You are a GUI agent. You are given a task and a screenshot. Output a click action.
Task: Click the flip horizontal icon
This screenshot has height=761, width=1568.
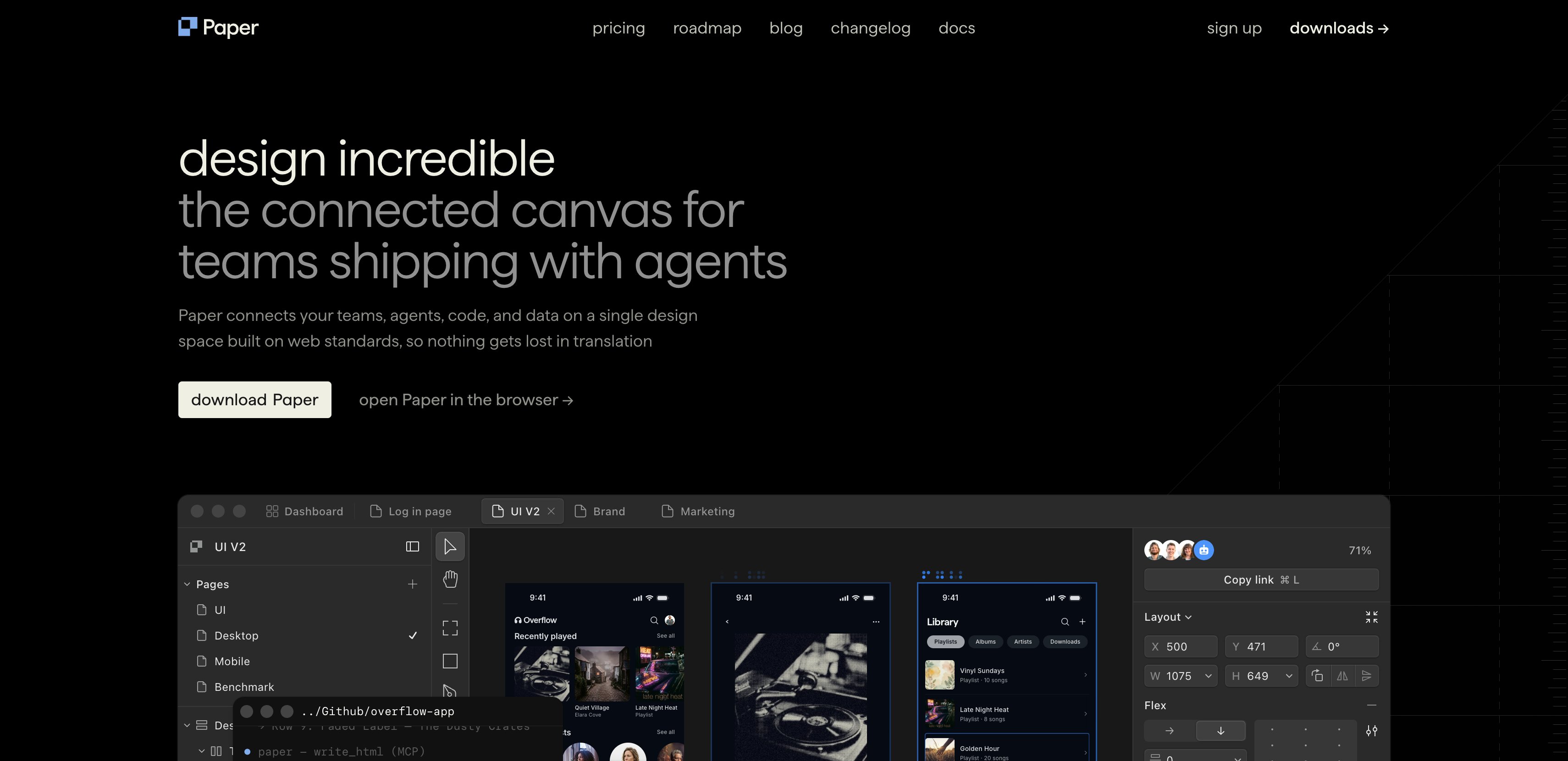click(x=1342, y=676)
